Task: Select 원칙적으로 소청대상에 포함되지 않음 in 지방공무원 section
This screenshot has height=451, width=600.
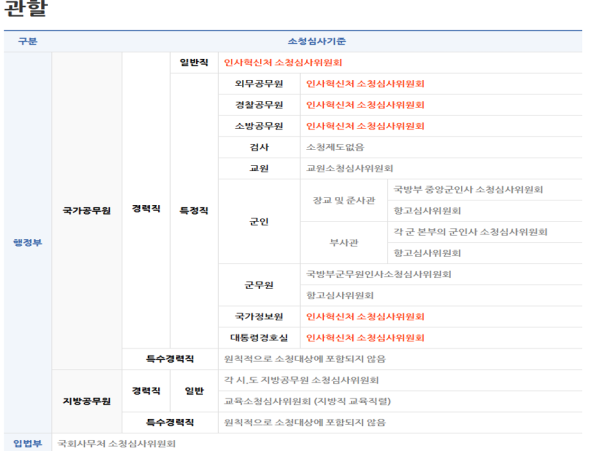Action: (305, 422)
